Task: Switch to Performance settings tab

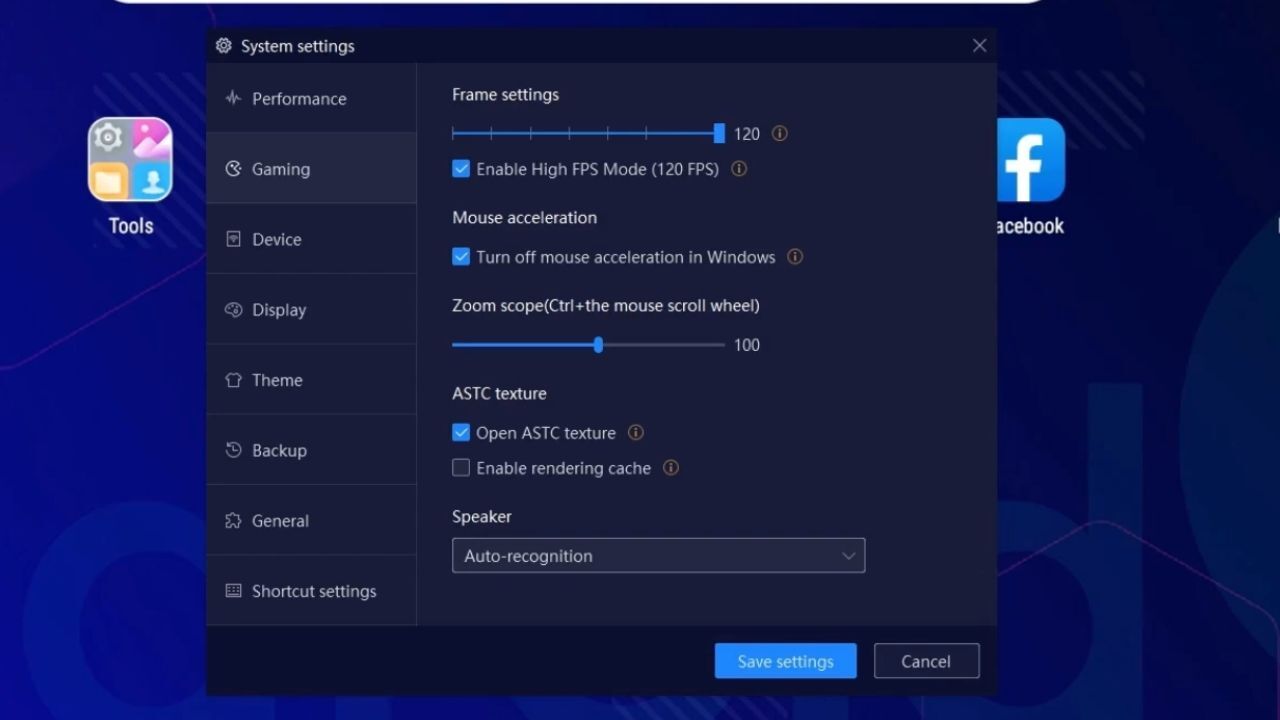Action: (x=311, y=98)
